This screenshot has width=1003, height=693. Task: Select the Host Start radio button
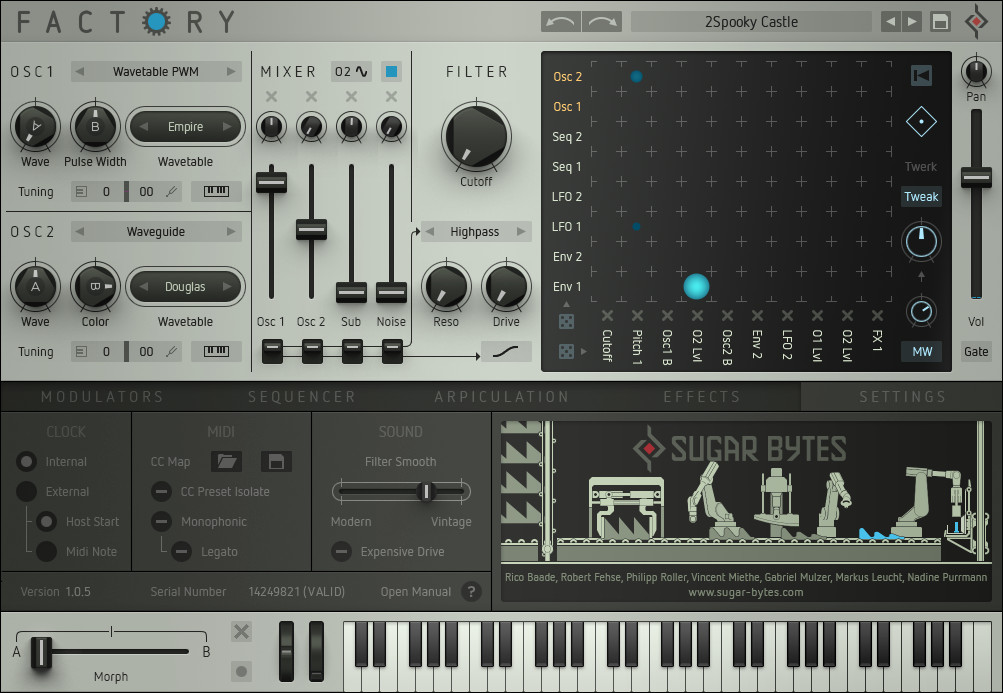coord(46,522)
